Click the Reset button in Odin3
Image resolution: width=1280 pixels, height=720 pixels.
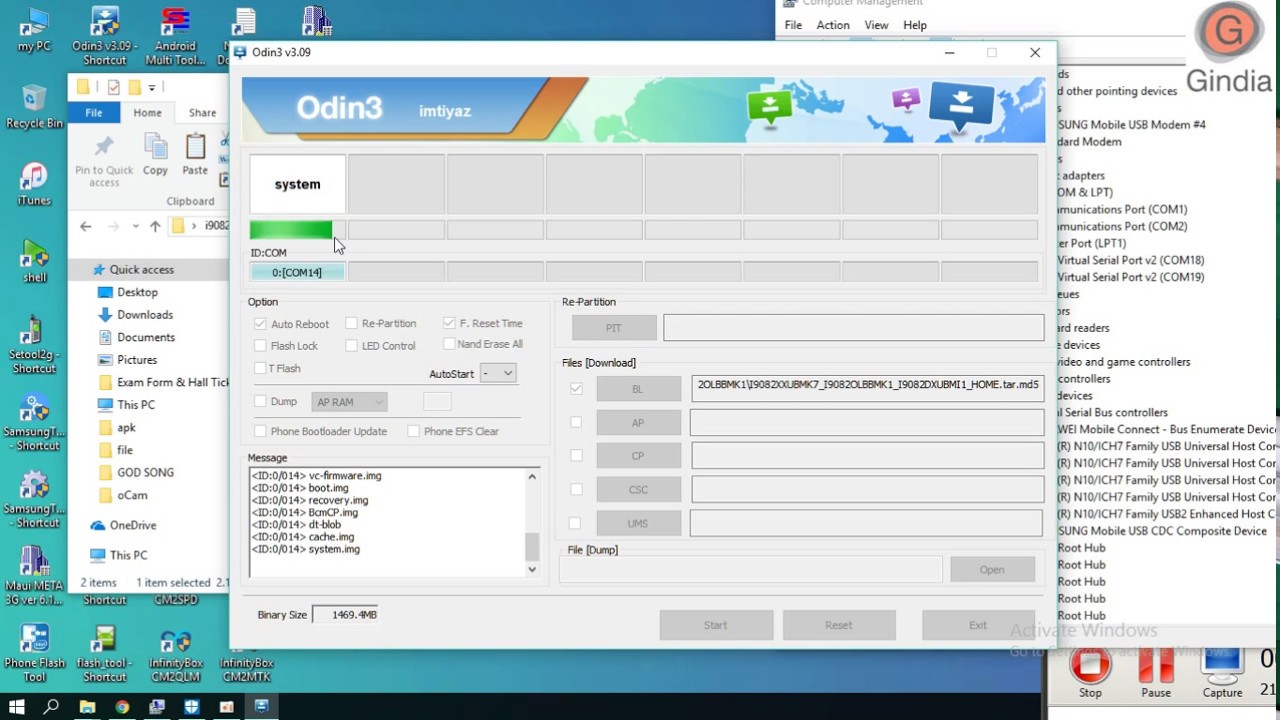pyautogui.click(x=839, y=625)
